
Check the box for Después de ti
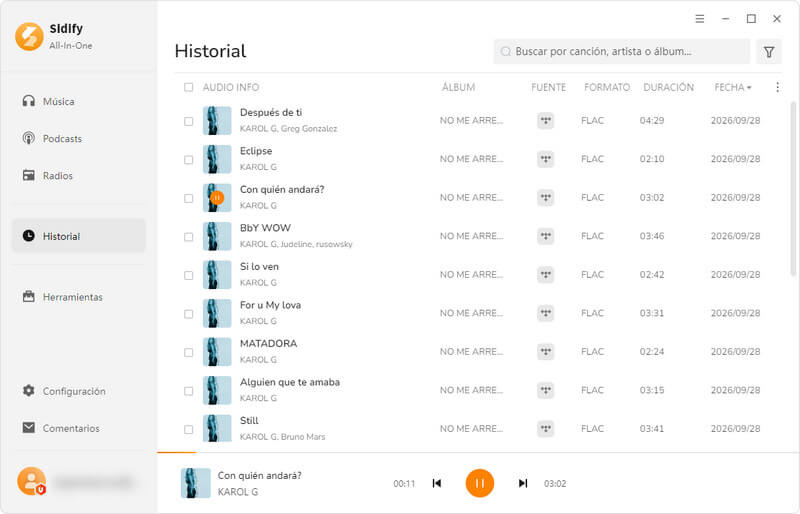coord(188,121)
